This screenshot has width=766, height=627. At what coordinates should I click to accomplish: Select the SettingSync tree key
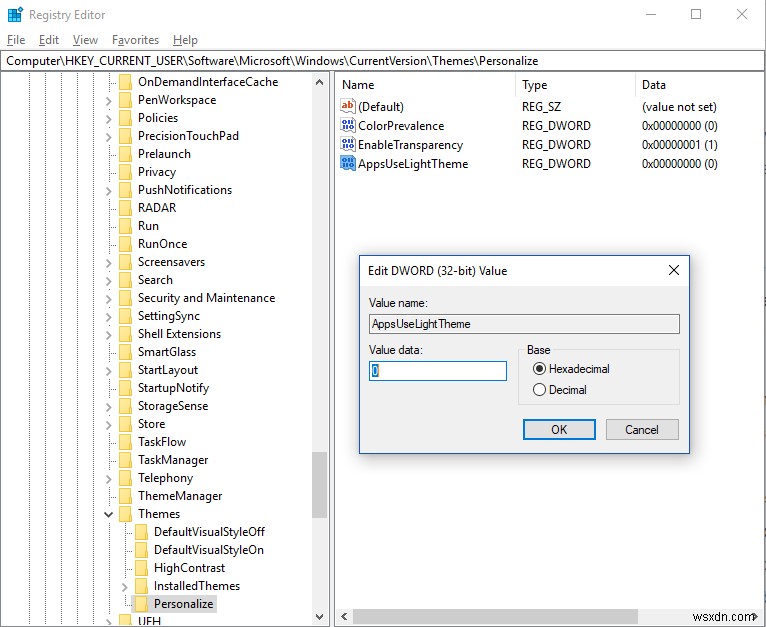pos(169,316)
